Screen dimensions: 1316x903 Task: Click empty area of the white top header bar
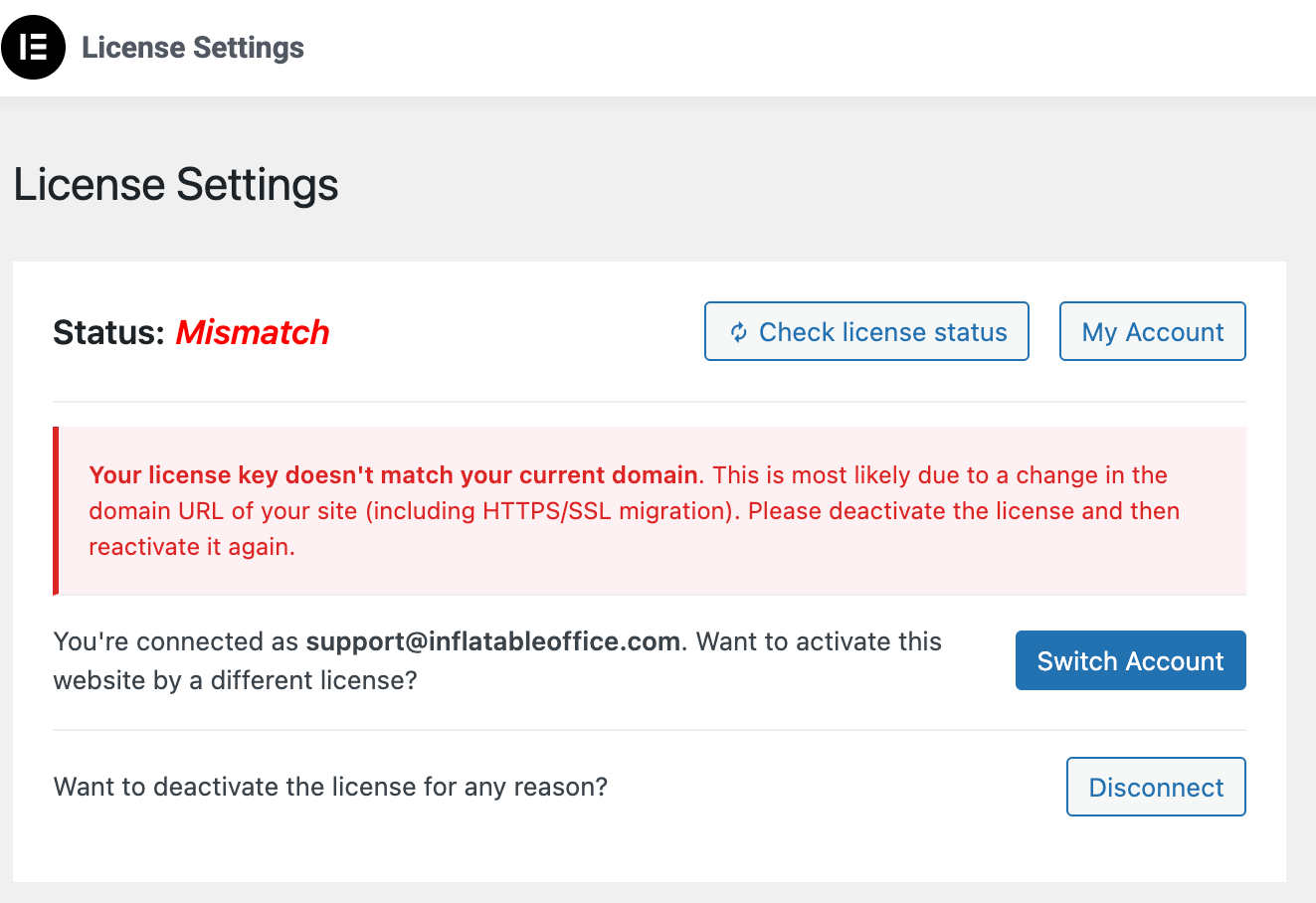(796, 48)
